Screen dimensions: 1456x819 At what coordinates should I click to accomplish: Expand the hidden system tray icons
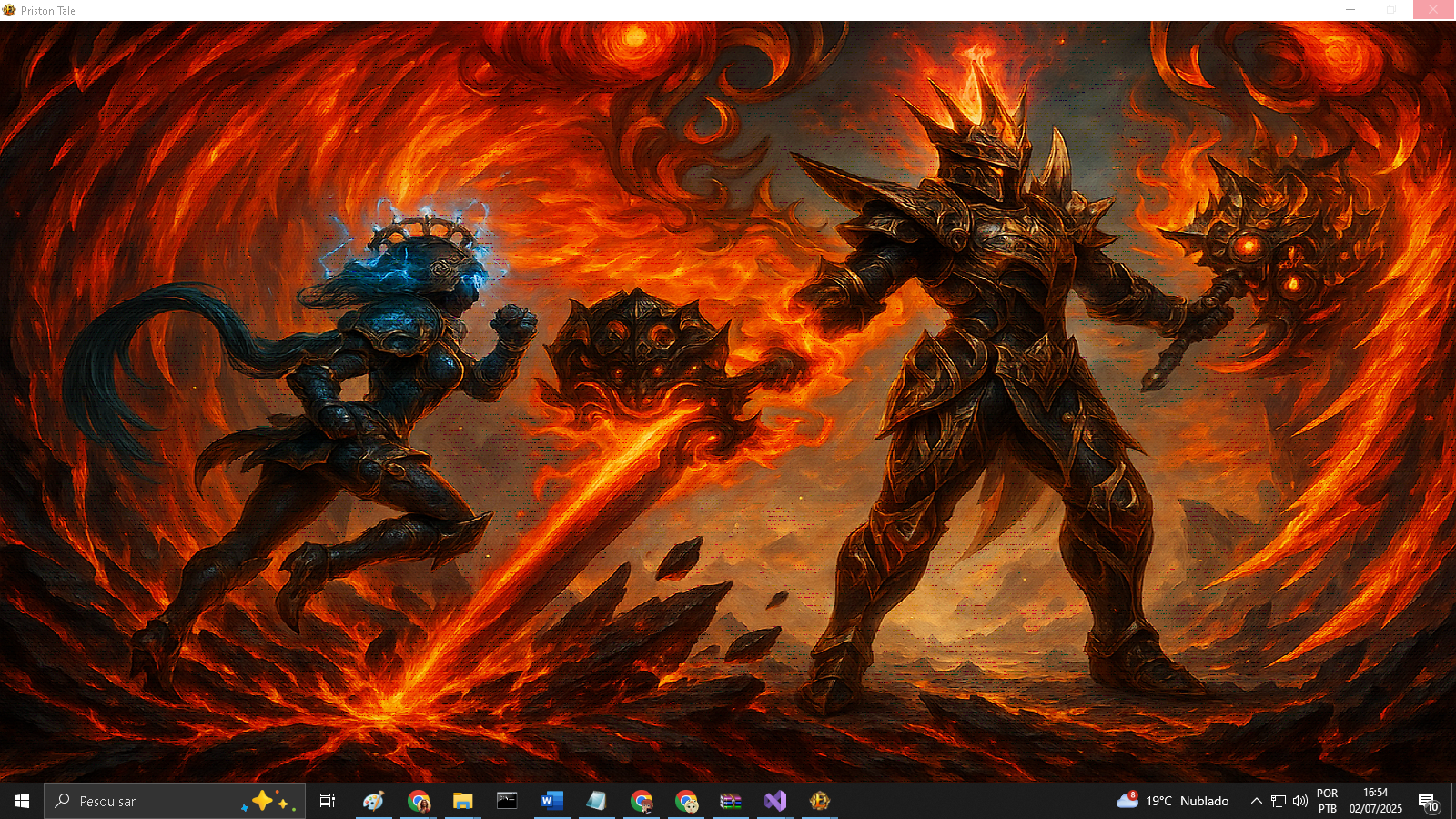pos(1256,801)
